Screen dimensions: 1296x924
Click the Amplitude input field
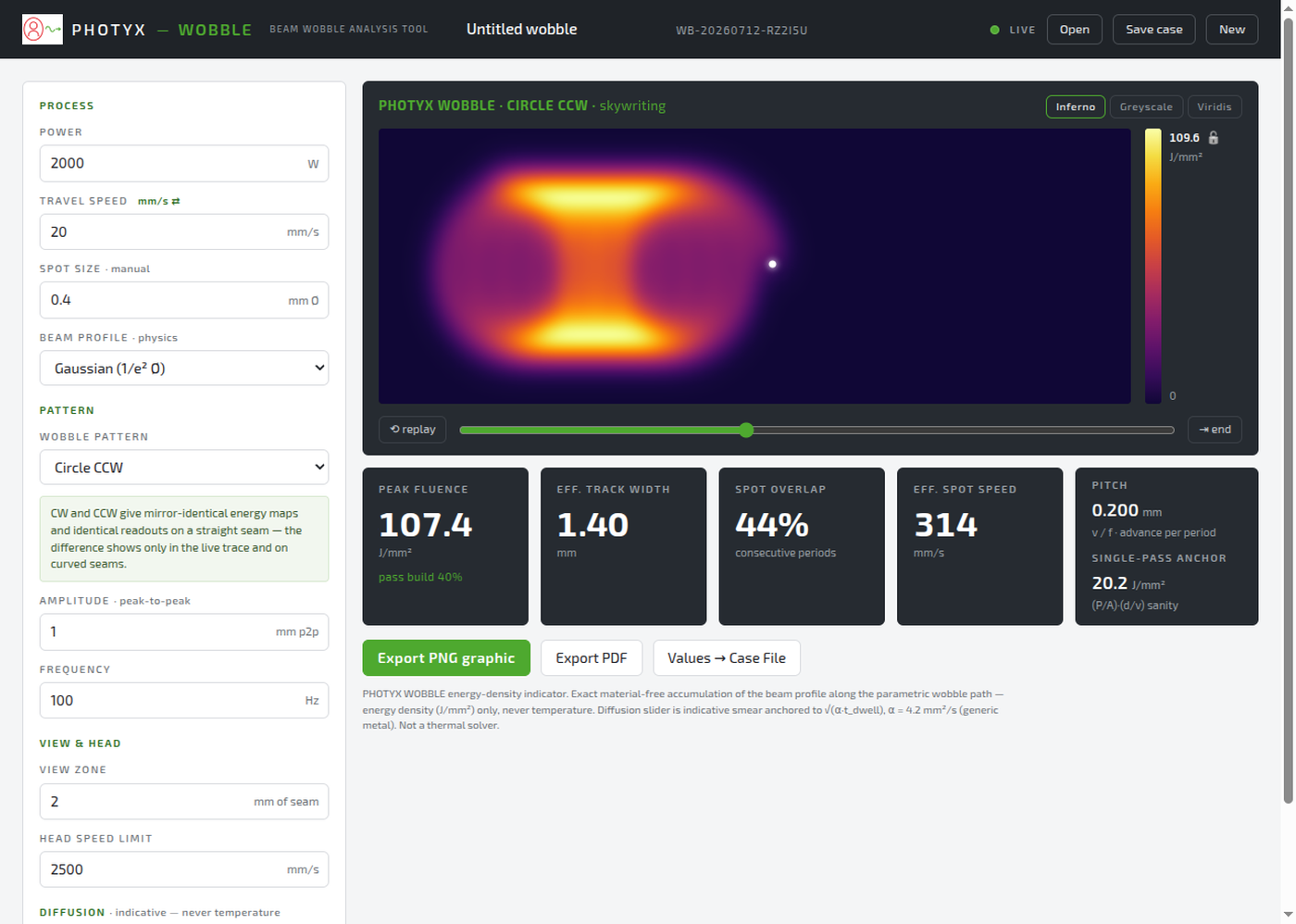coord(184,631)
